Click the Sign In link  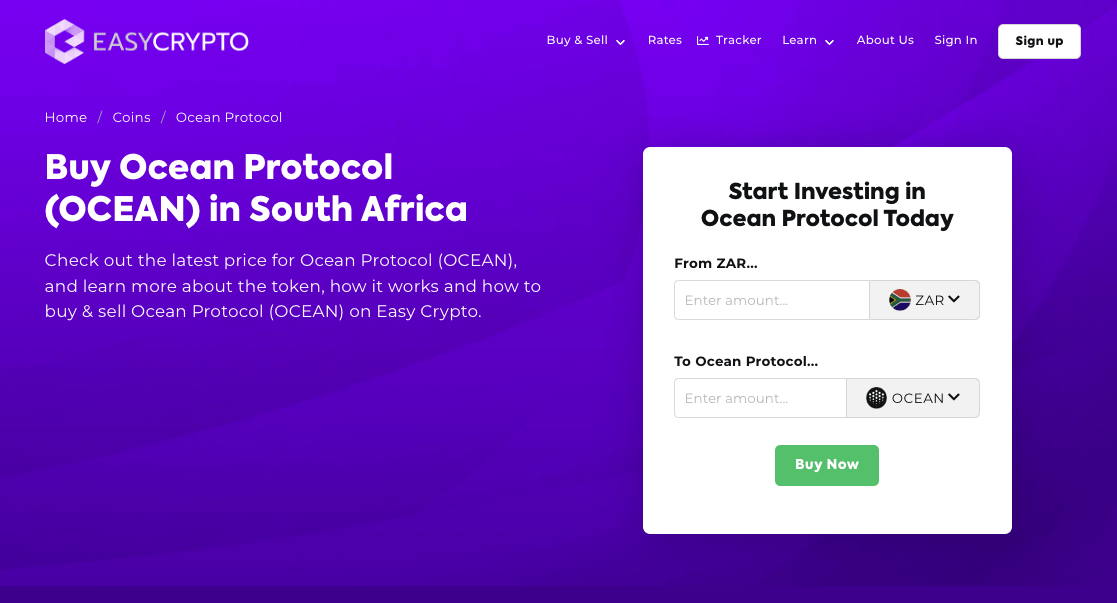pos(955,40)
